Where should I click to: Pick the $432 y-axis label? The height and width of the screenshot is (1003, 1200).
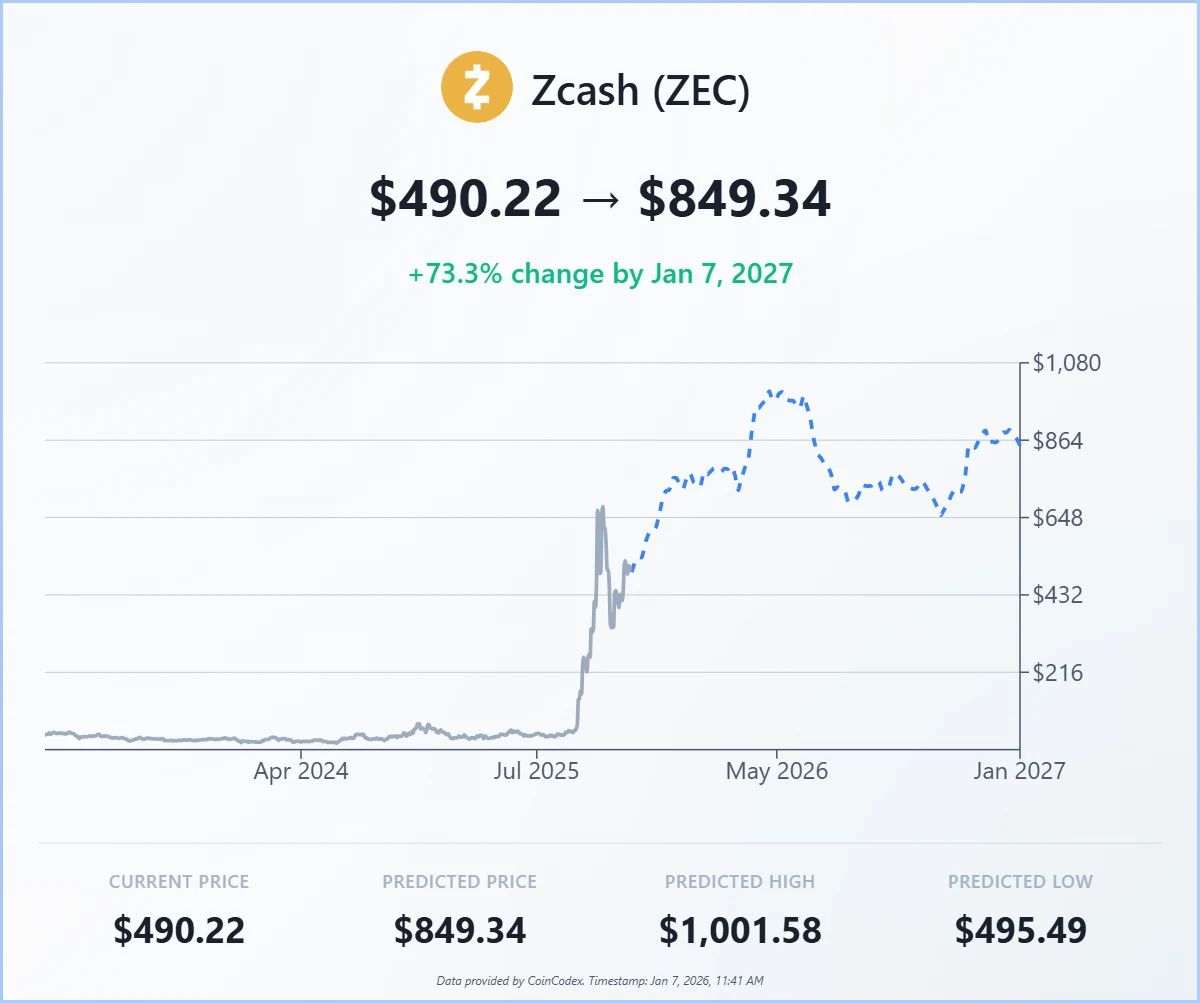1060,595
